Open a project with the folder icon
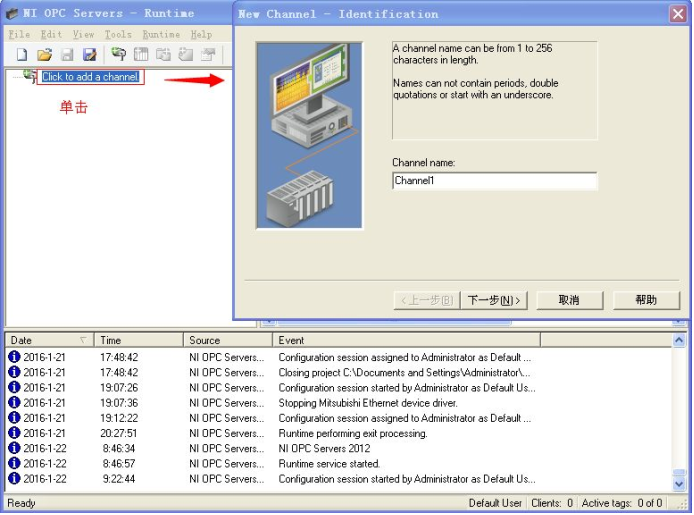 44,54
